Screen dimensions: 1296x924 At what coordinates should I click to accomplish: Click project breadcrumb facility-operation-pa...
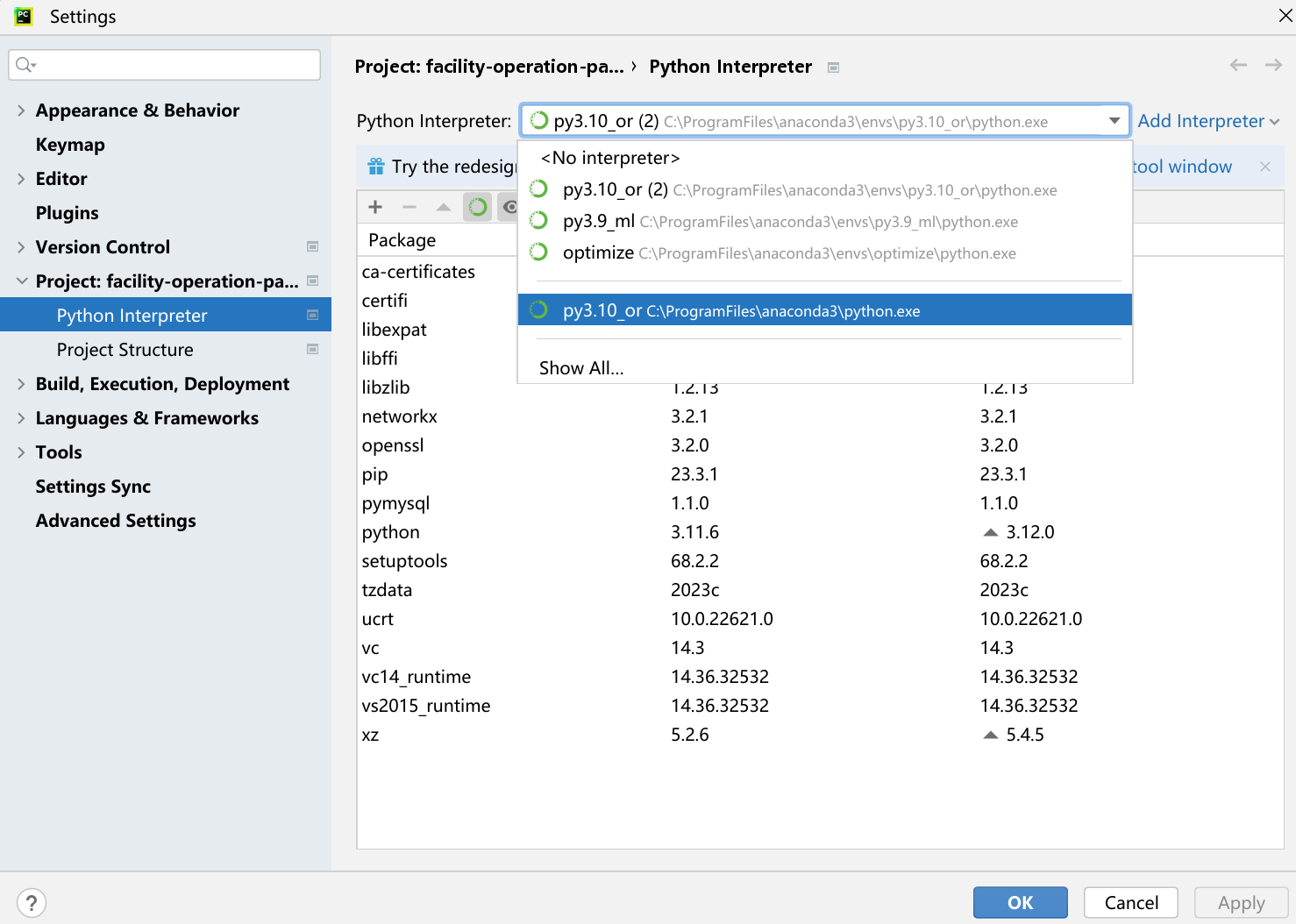tap(489, 67)
